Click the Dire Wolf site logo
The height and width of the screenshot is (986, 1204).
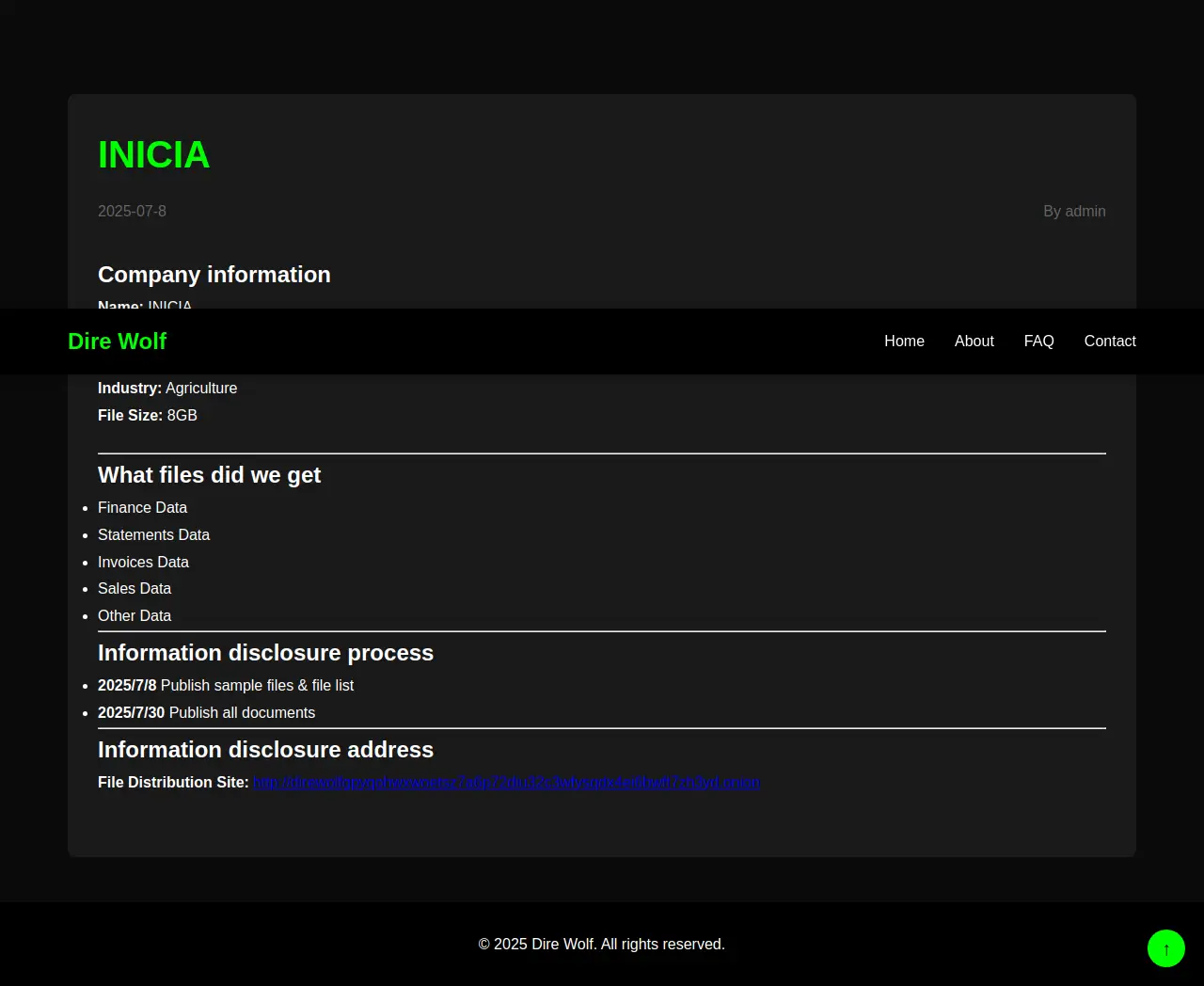[x=117, y=342]
